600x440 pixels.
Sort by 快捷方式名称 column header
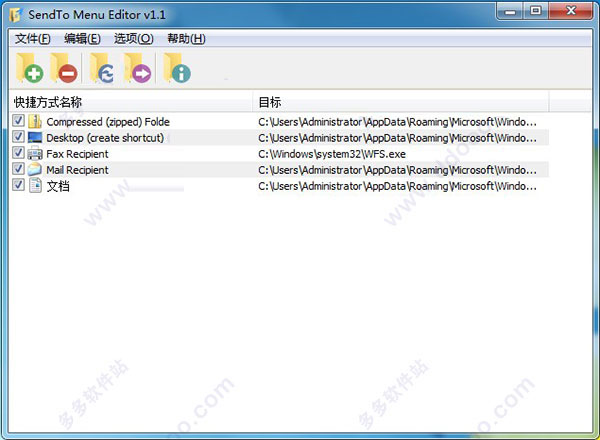coord(130,102)
